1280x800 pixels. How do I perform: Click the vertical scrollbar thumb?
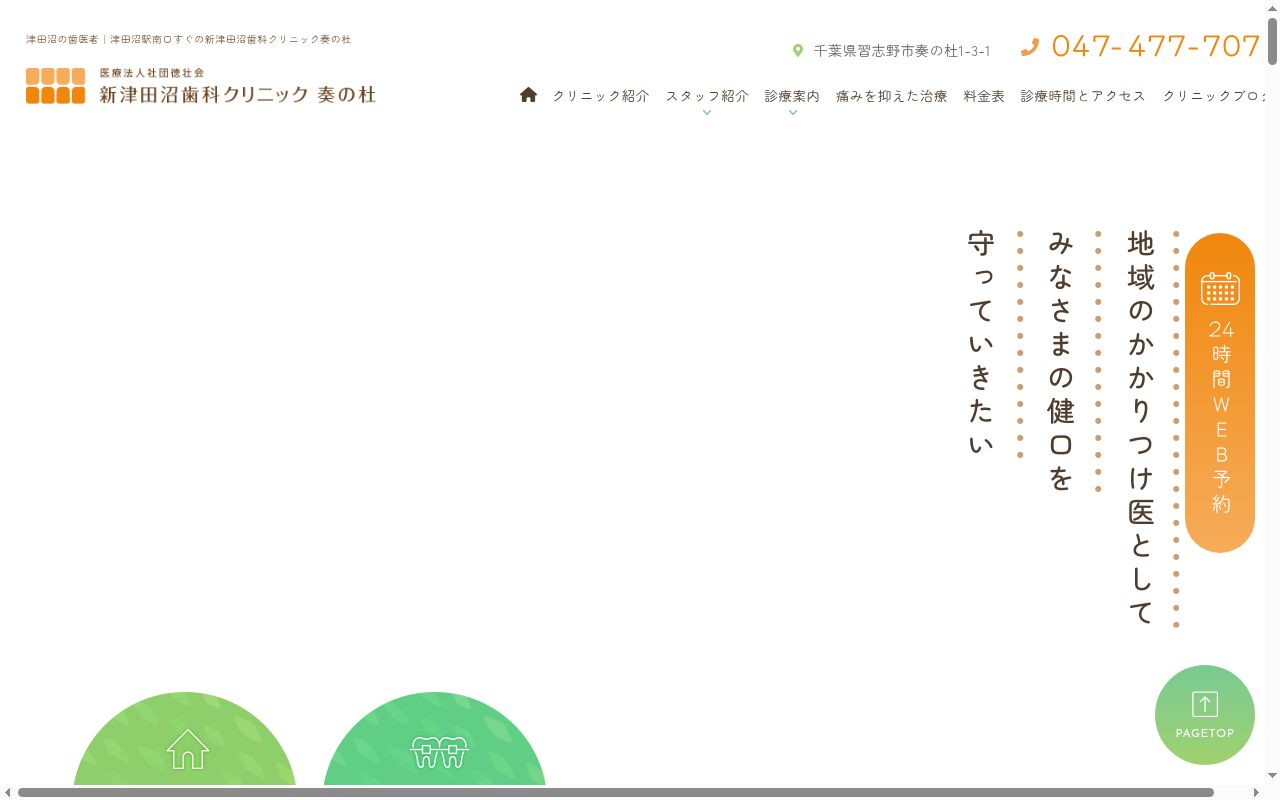click(1273, 41)
